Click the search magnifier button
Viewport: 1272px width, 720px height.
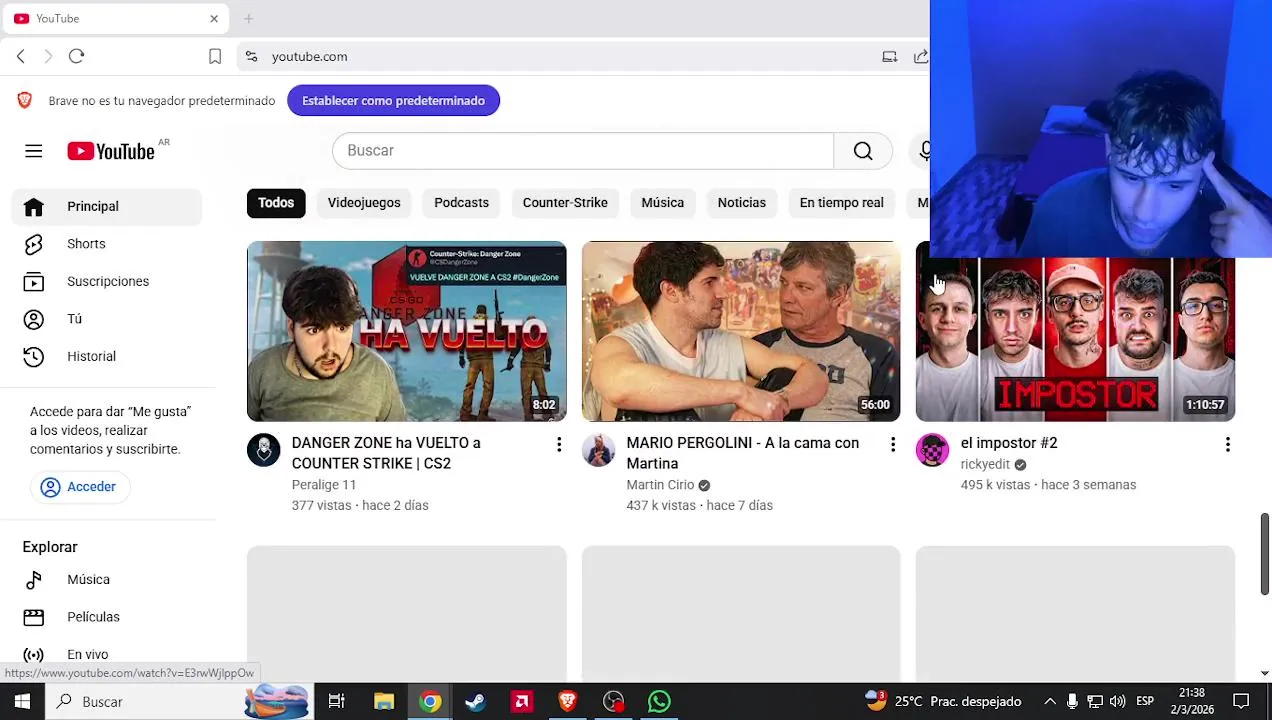click(863, 151)
